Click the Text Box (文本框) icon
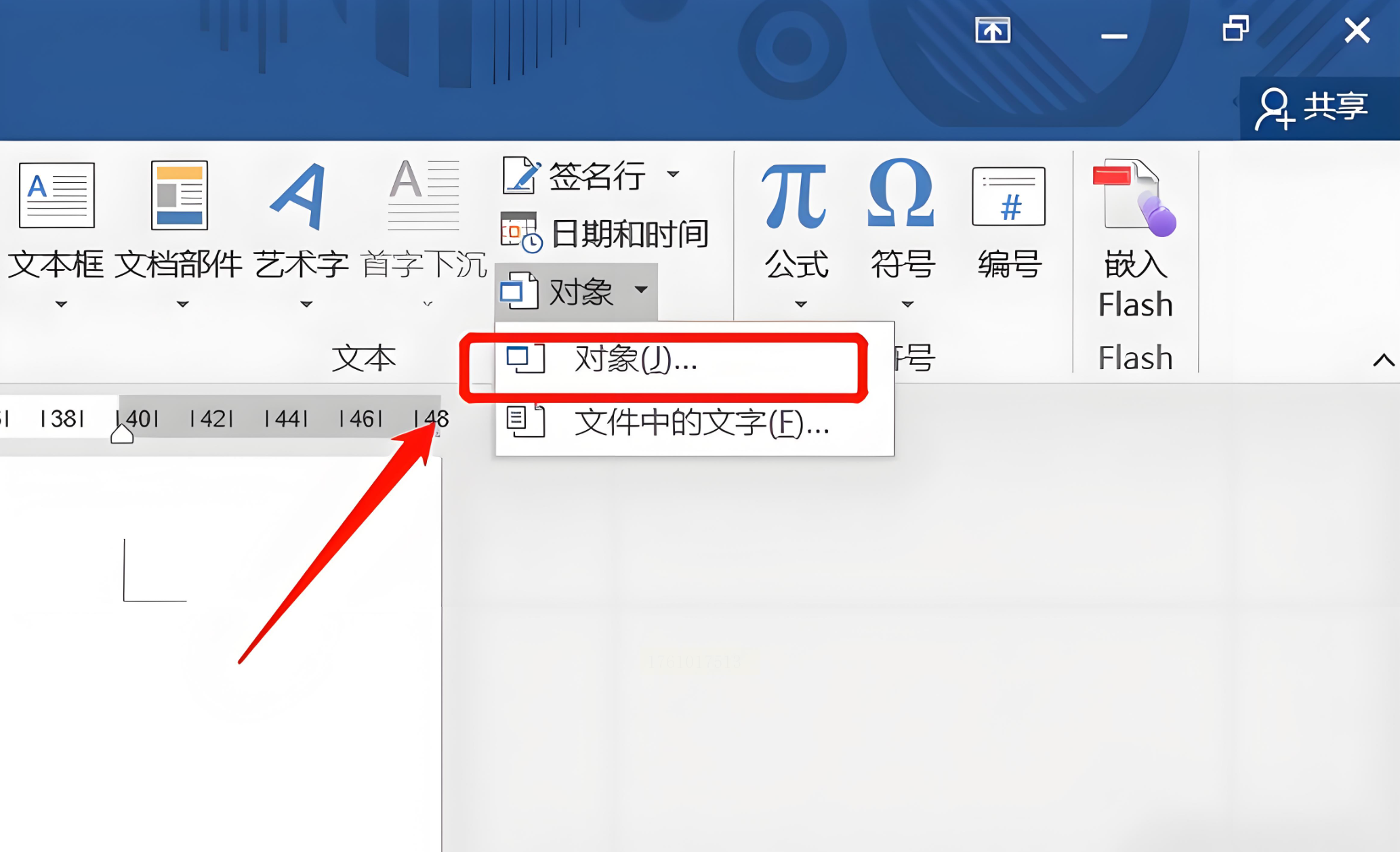 click(x=57, y=195)
